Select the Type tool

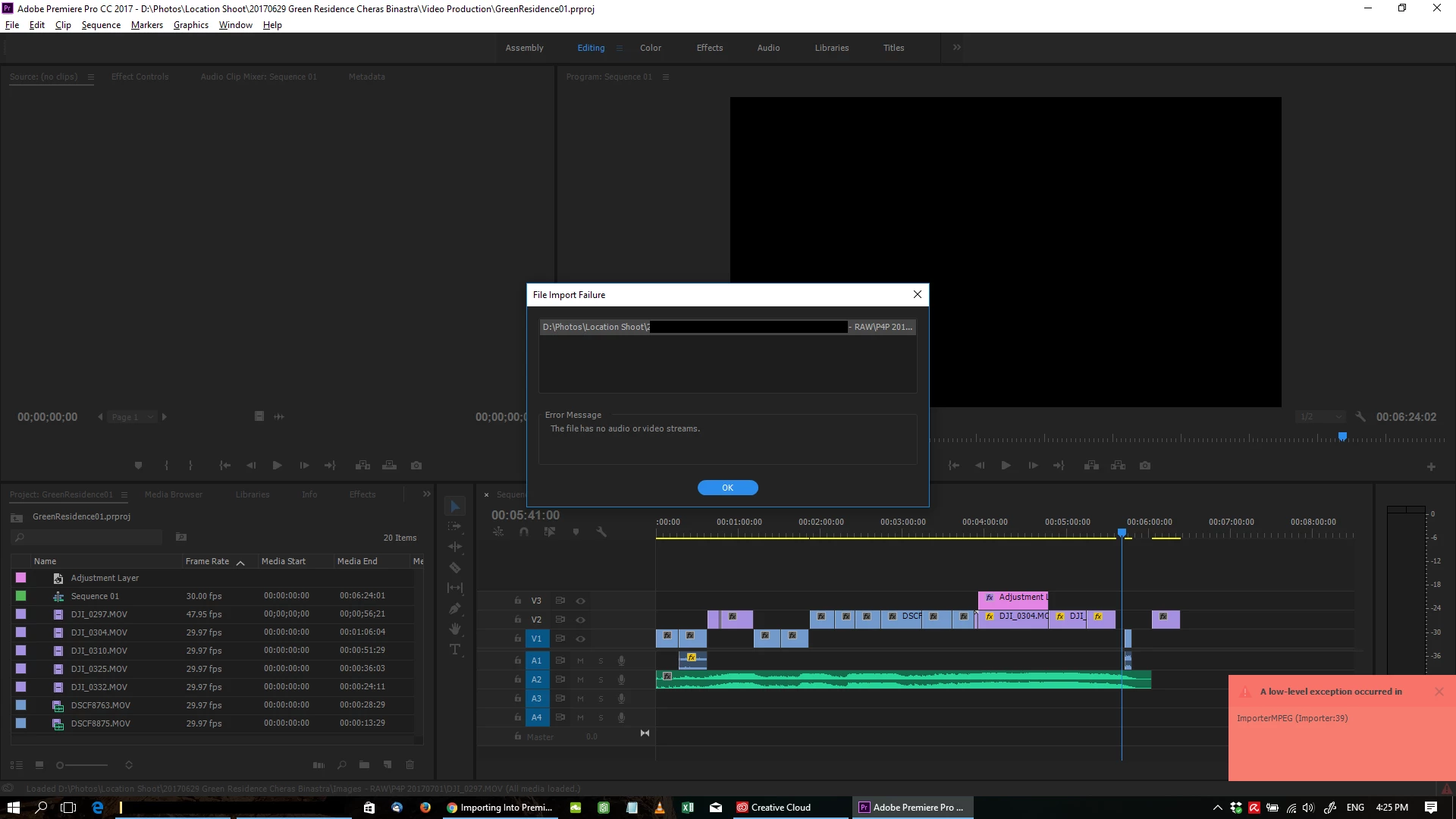pos(455,649)
